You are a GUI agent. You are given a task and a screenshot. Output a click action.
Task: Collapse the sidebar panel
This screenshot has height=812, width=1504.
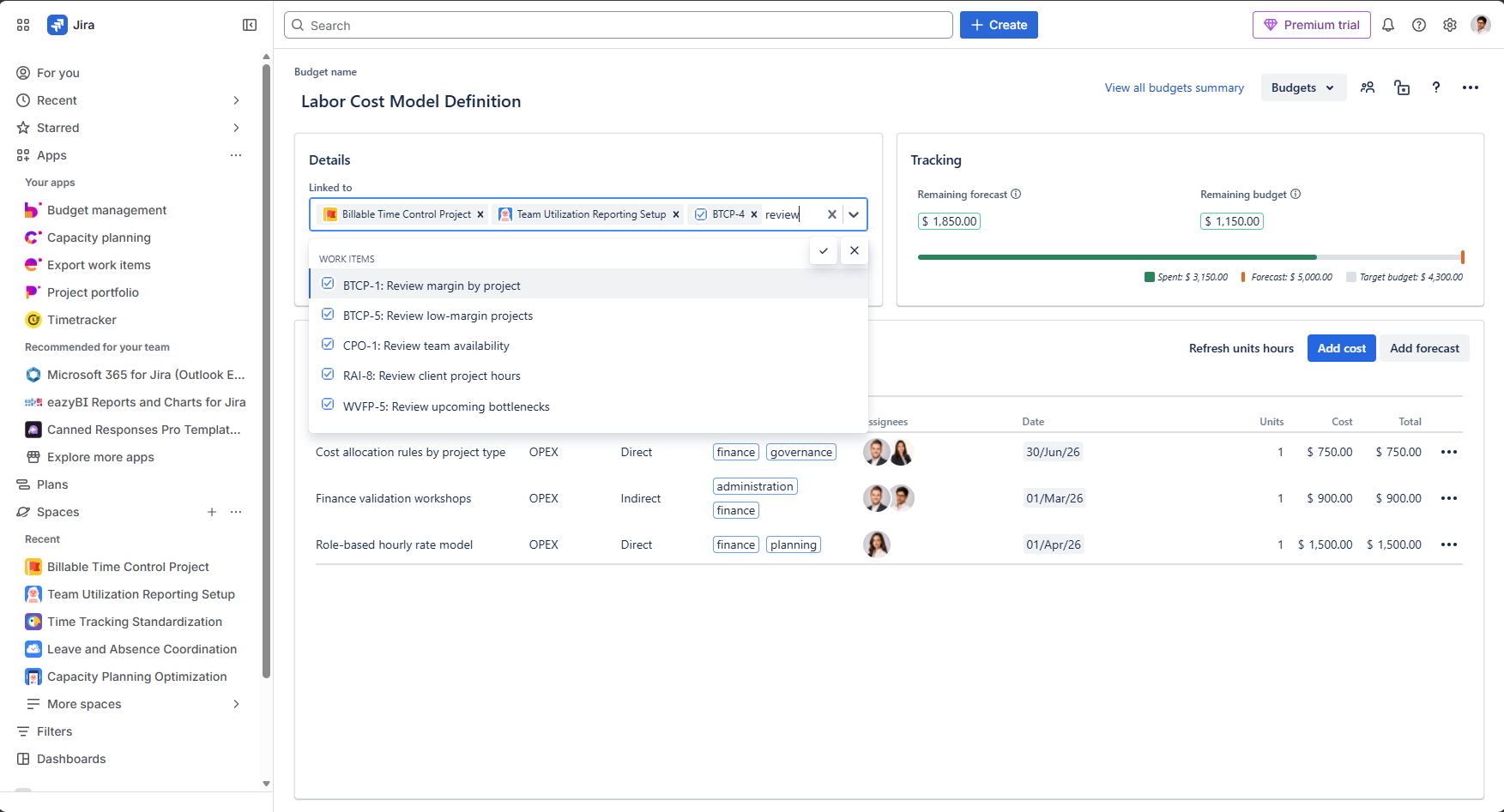250,25
